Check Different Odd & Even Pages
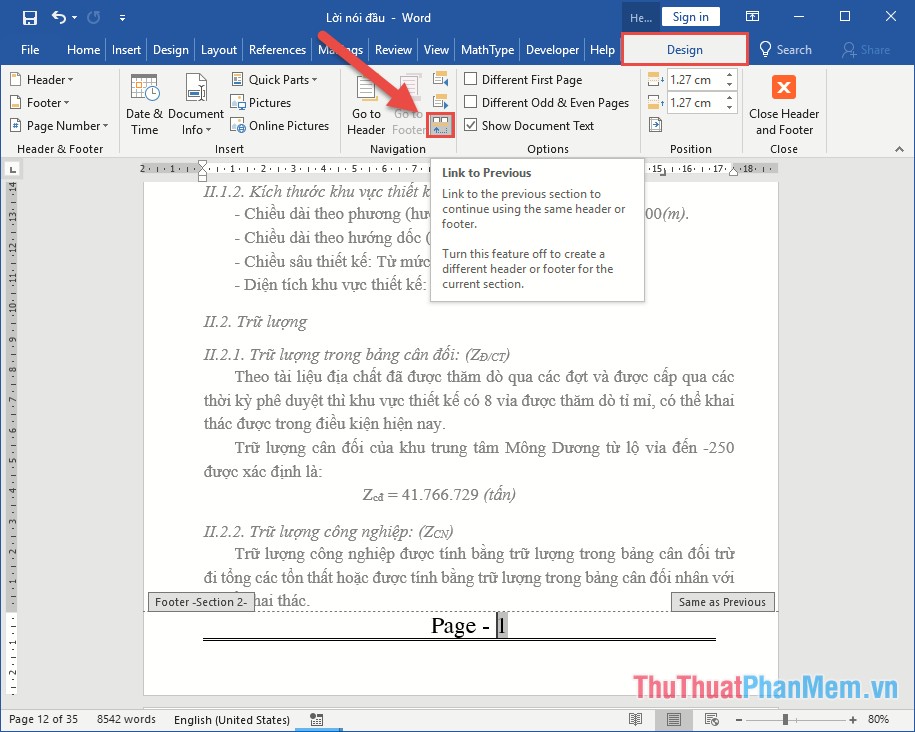 tap(470, 102)
